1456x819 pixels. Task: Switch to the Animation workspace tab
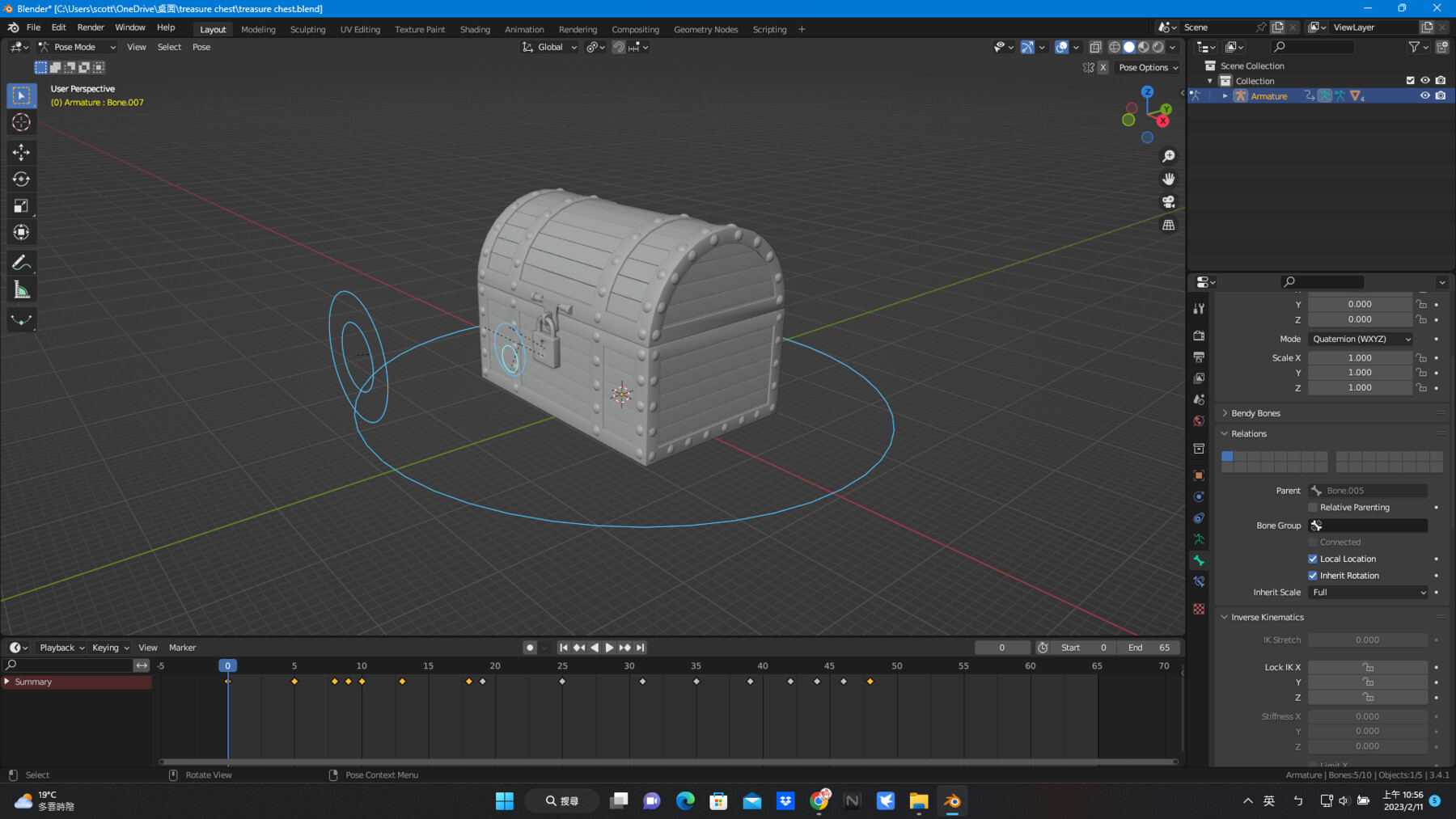(524, 29)
